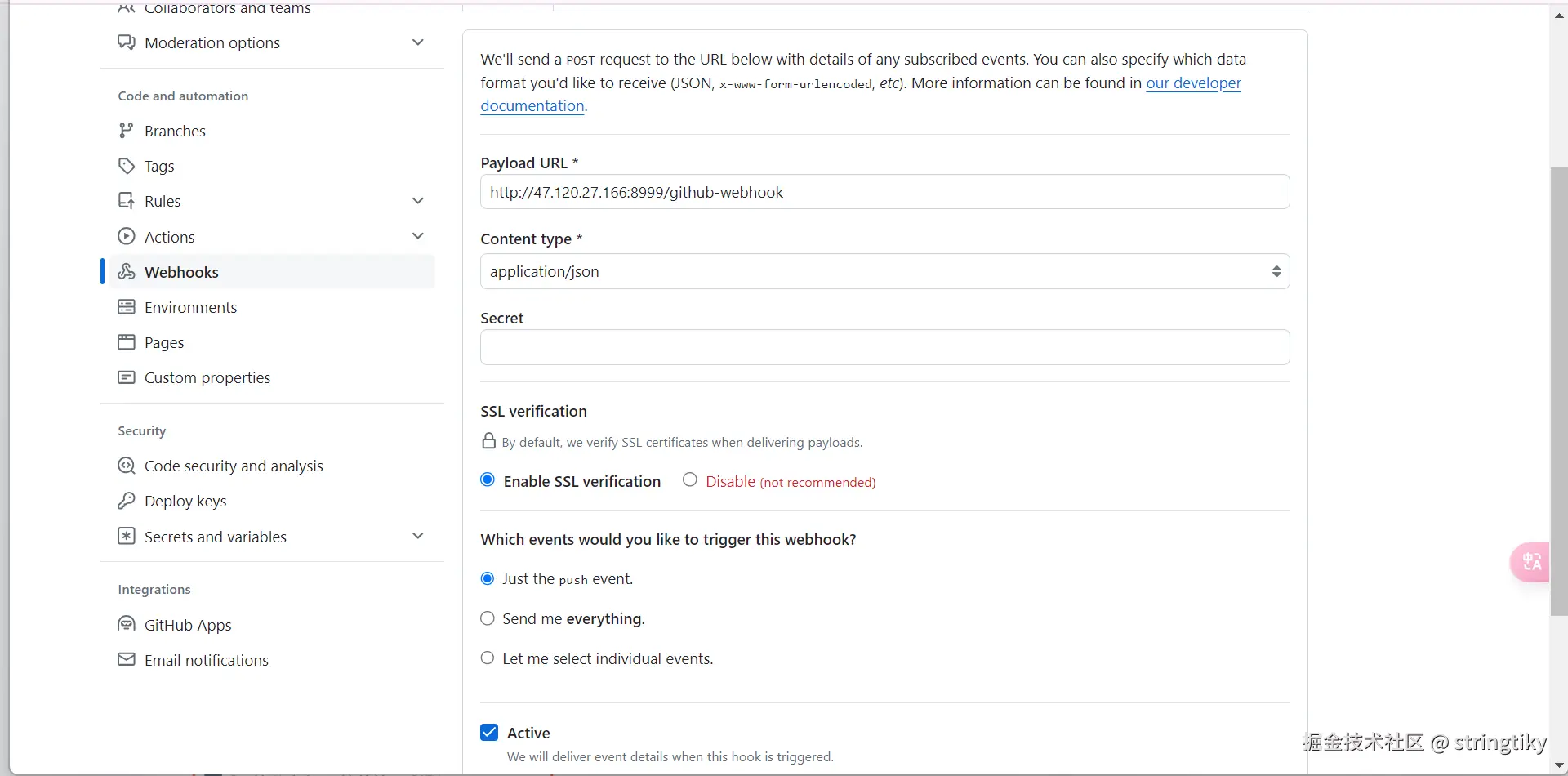Open the Webhooks settings page
This screenshot has height=776, width=1568.
pyautogui.click(x=181, y=272)
